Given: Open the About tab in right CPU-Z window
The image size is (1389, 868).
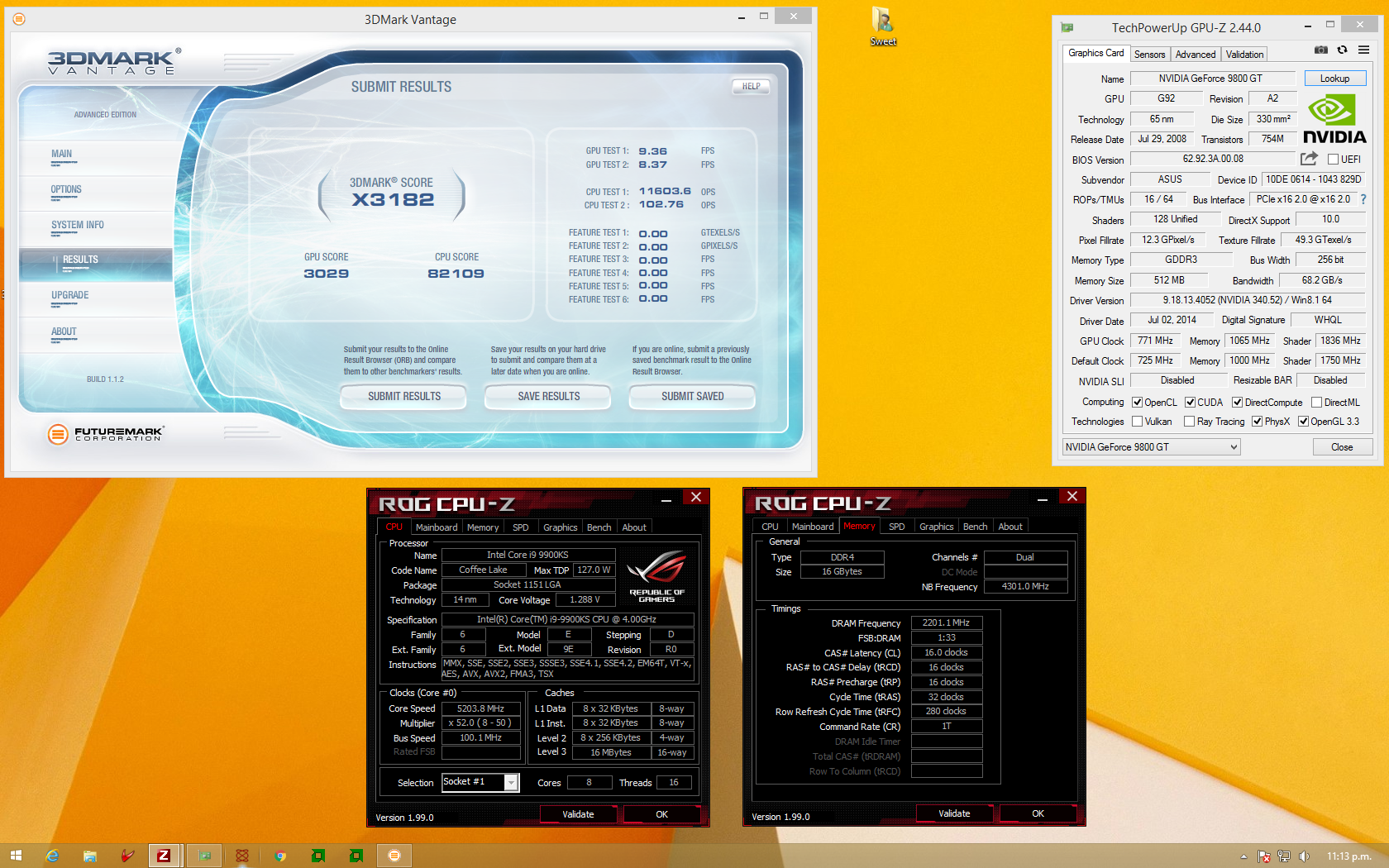Looking at the screenshot, I should (1010, 527).
